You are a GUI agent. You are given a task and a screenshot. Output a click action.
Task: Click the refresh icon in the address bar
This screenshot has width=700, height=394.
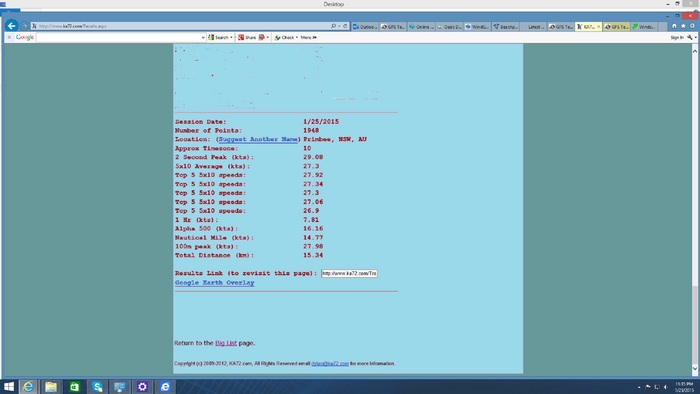point(345,26)
